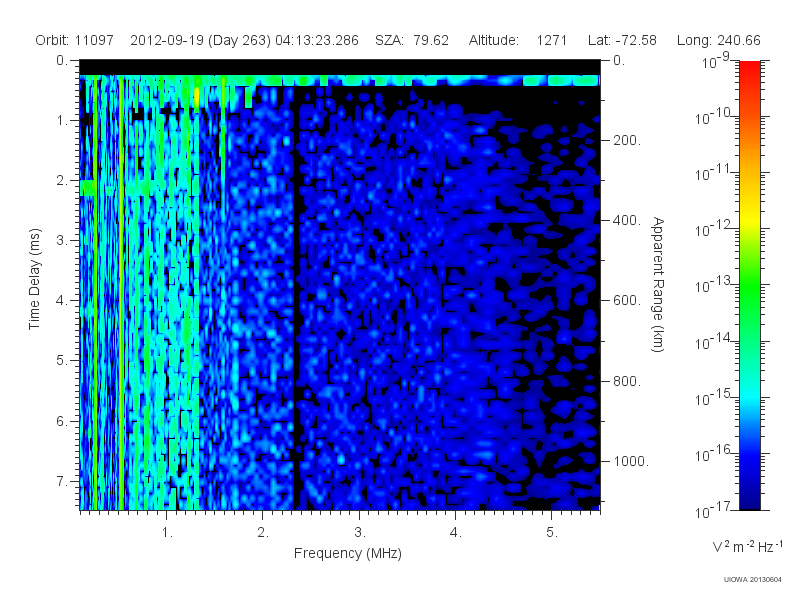
Task: Click the '1.' tick on the frequency axis
Action: (167, 533)
